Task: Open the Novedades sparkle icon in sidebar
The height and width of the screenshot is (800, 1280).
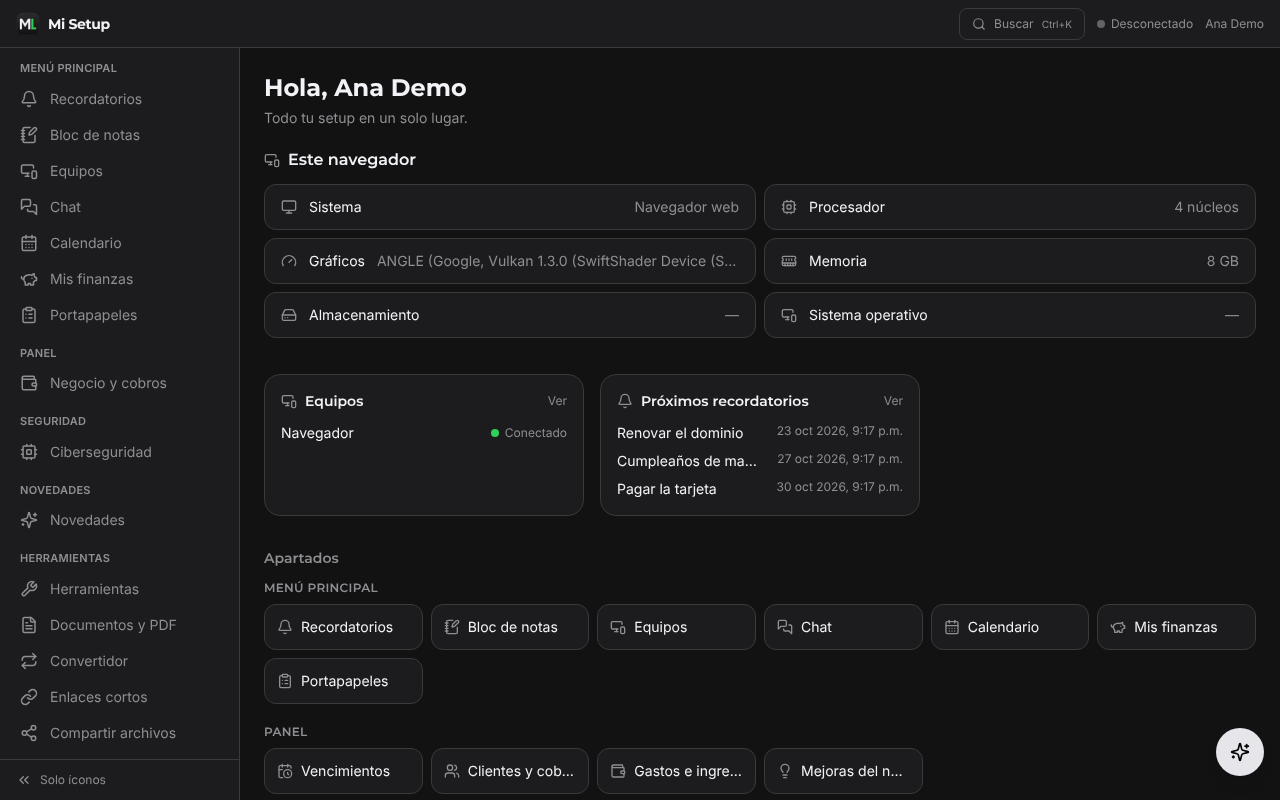Action: (29, 520)
